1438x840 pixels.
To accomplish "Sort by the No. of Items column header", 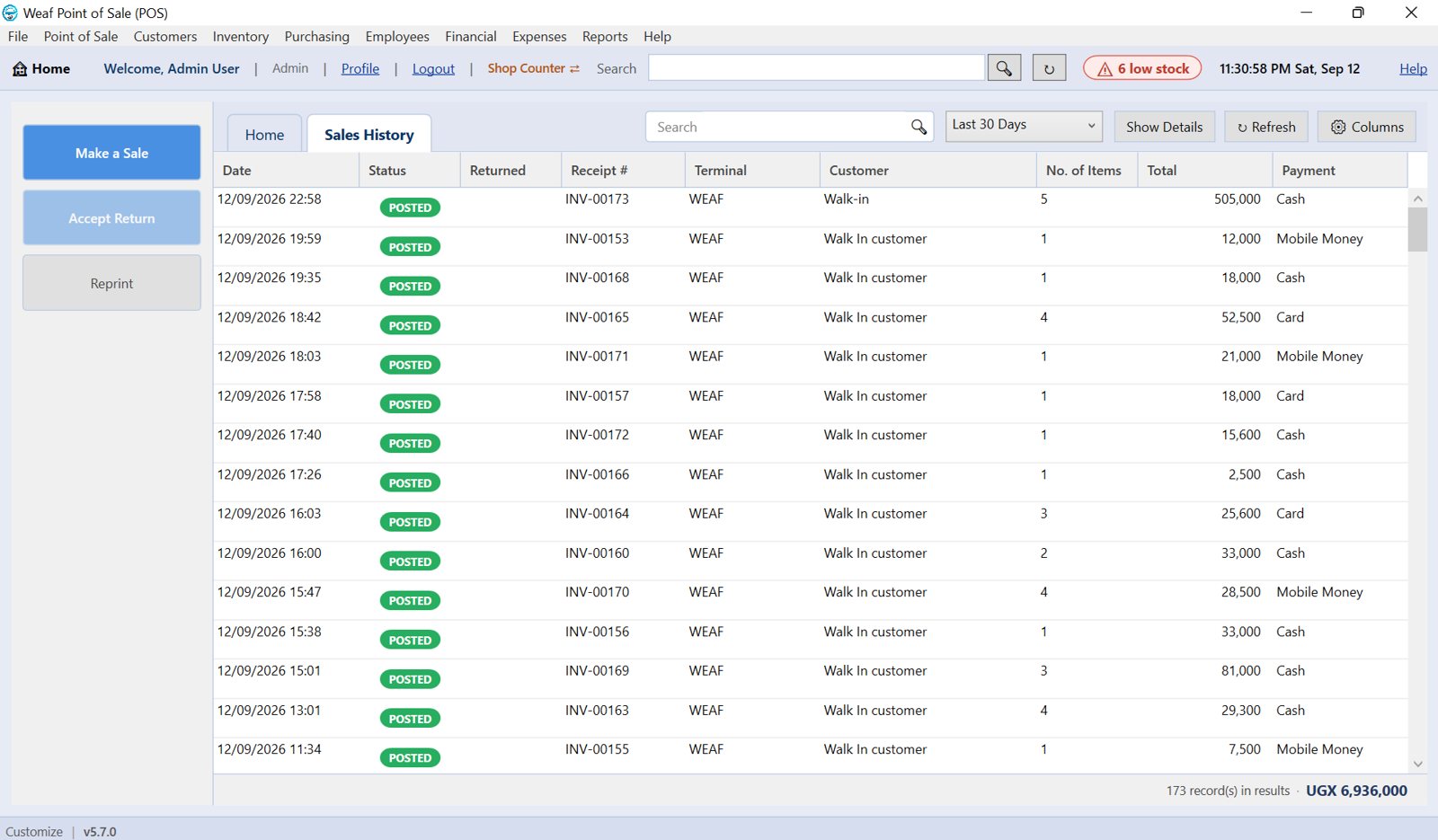I will [x=1087, y=170].
